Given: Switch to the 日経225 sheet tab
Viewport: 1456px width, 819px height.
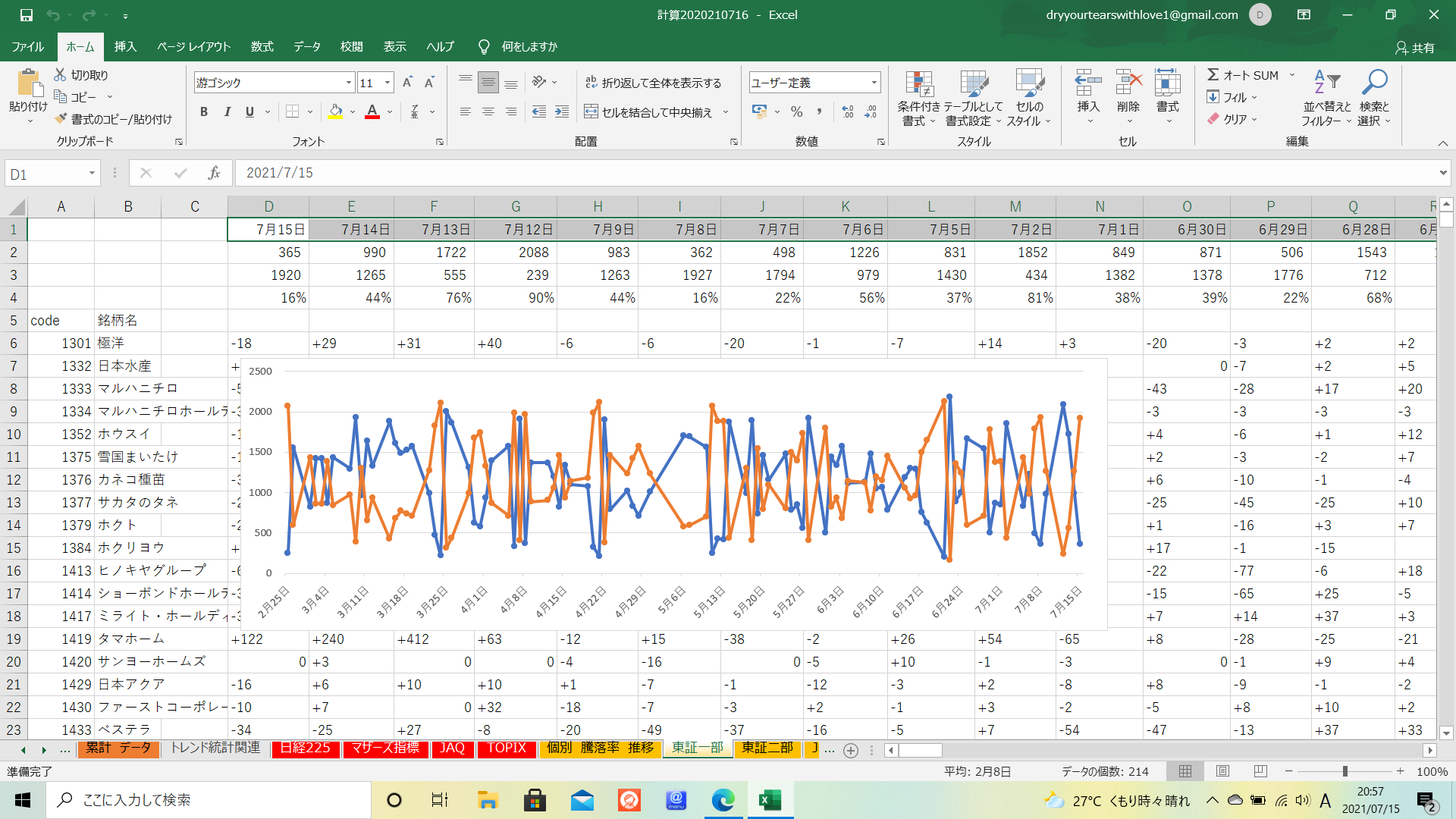Looking at the screenshot, I should point(305,748).
